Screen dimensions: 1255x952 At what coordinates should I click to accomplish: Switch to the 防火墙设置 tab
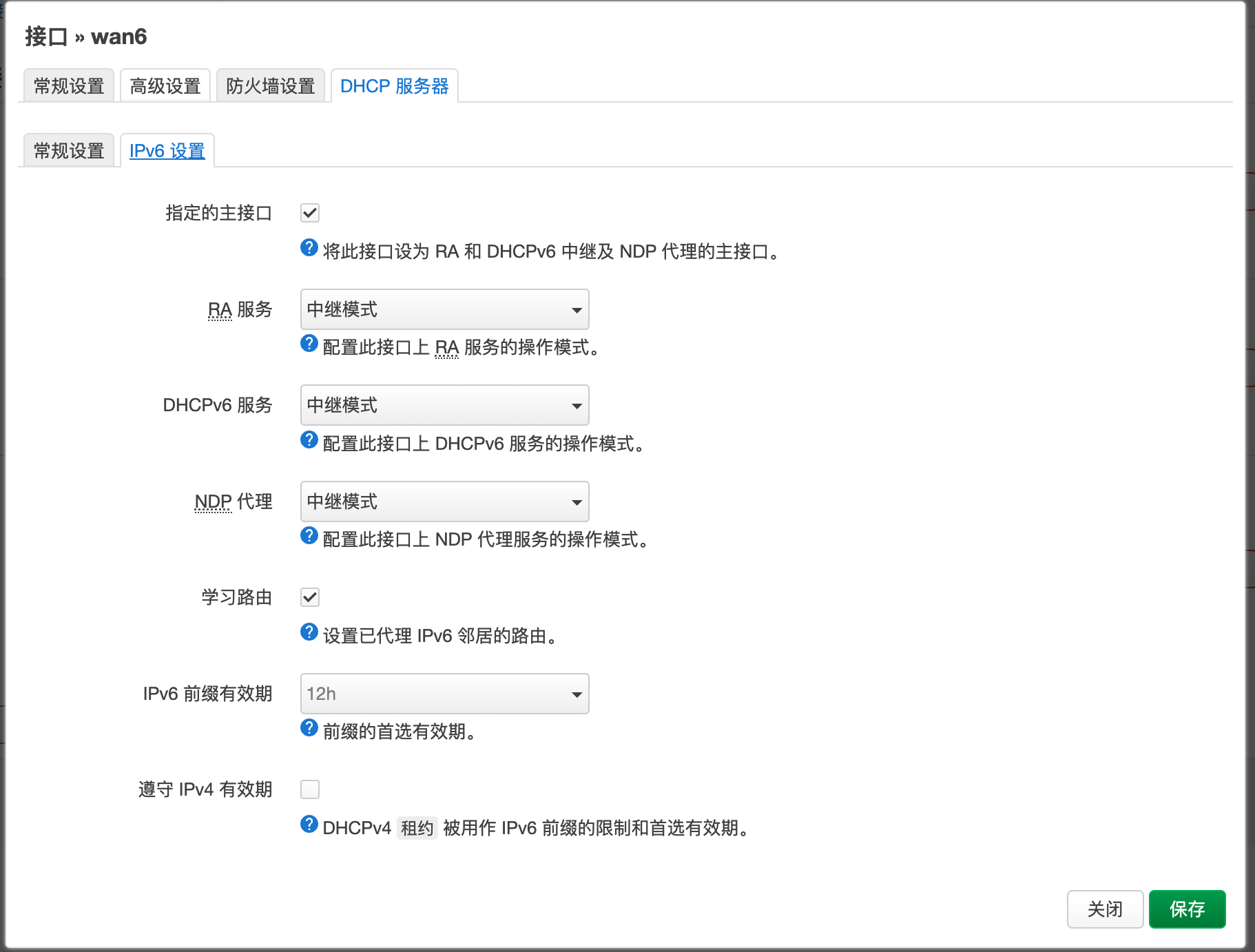tap(270, 85)
